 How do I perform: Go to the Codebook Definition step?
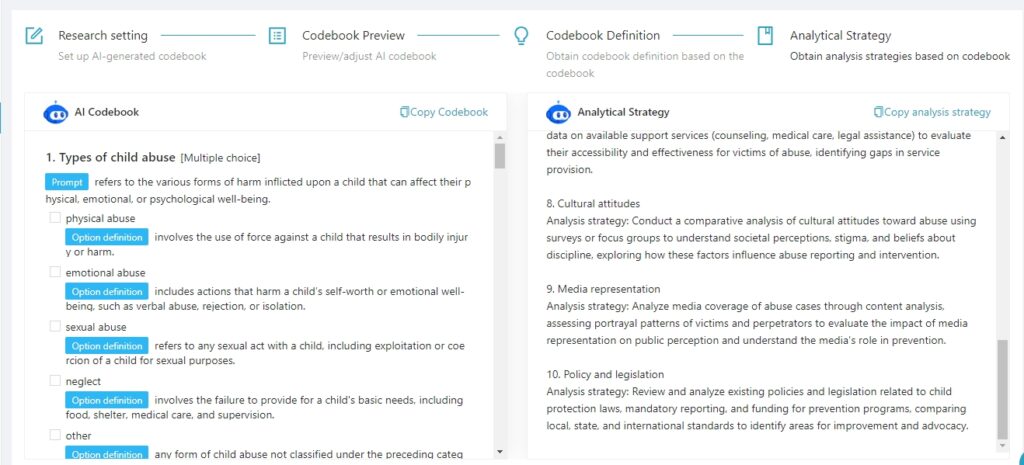click(x=603, y=35)
